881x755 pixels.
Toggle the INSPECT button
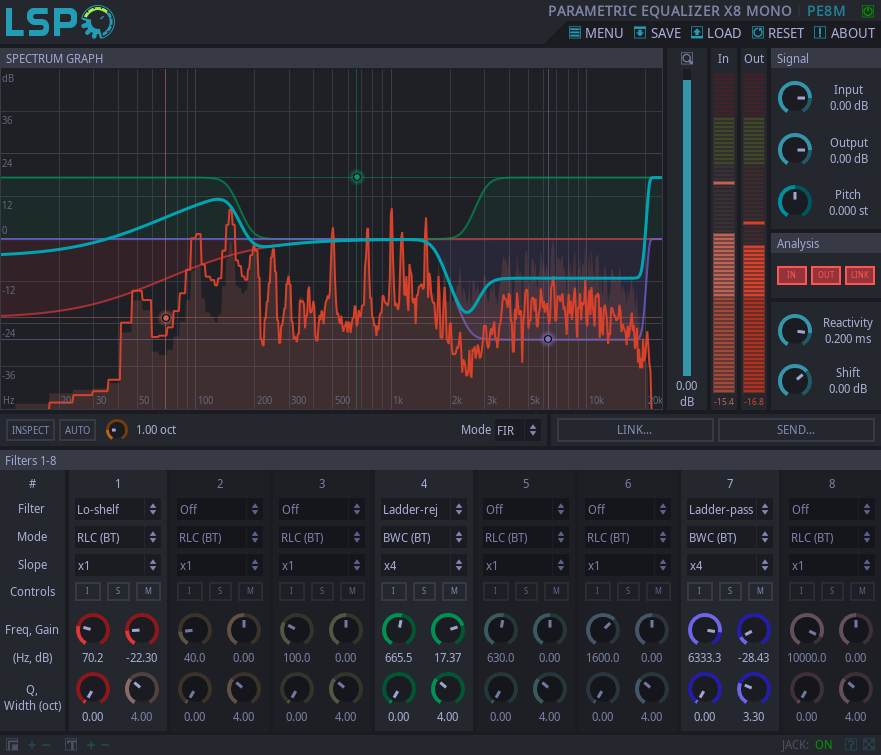[x=30, y=430]
